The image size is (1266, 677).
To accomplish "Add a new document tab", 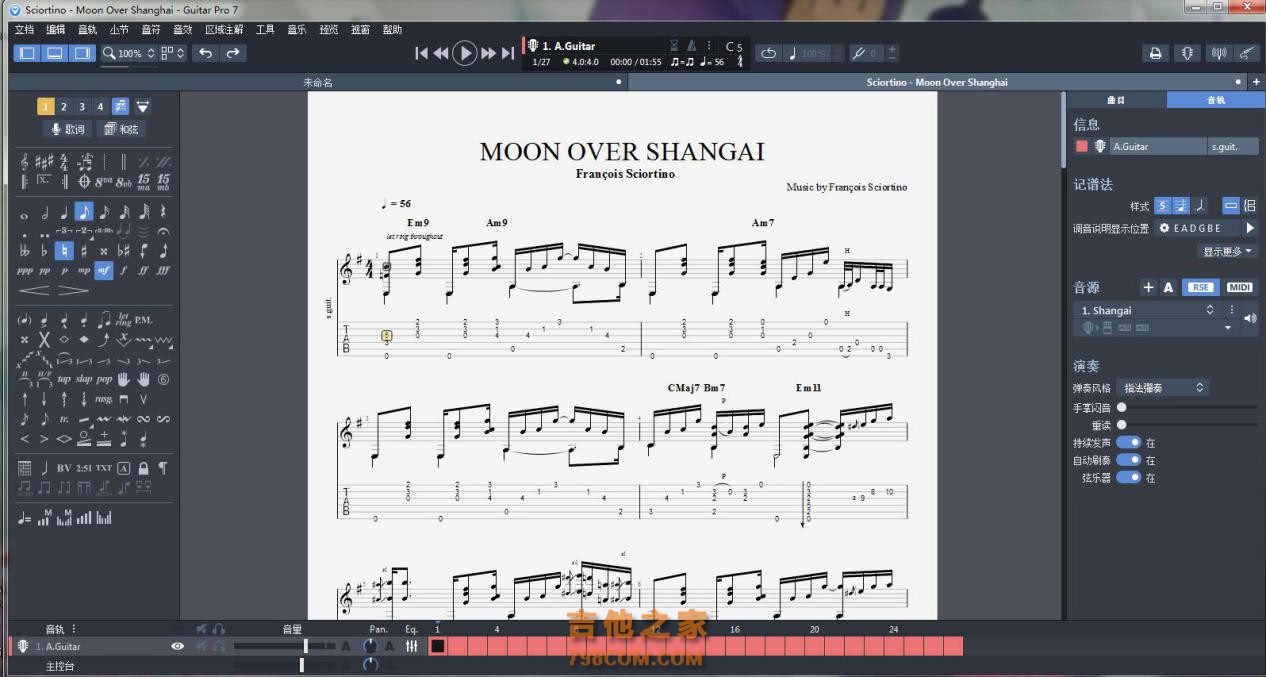I will click(x=1256, y=82).
